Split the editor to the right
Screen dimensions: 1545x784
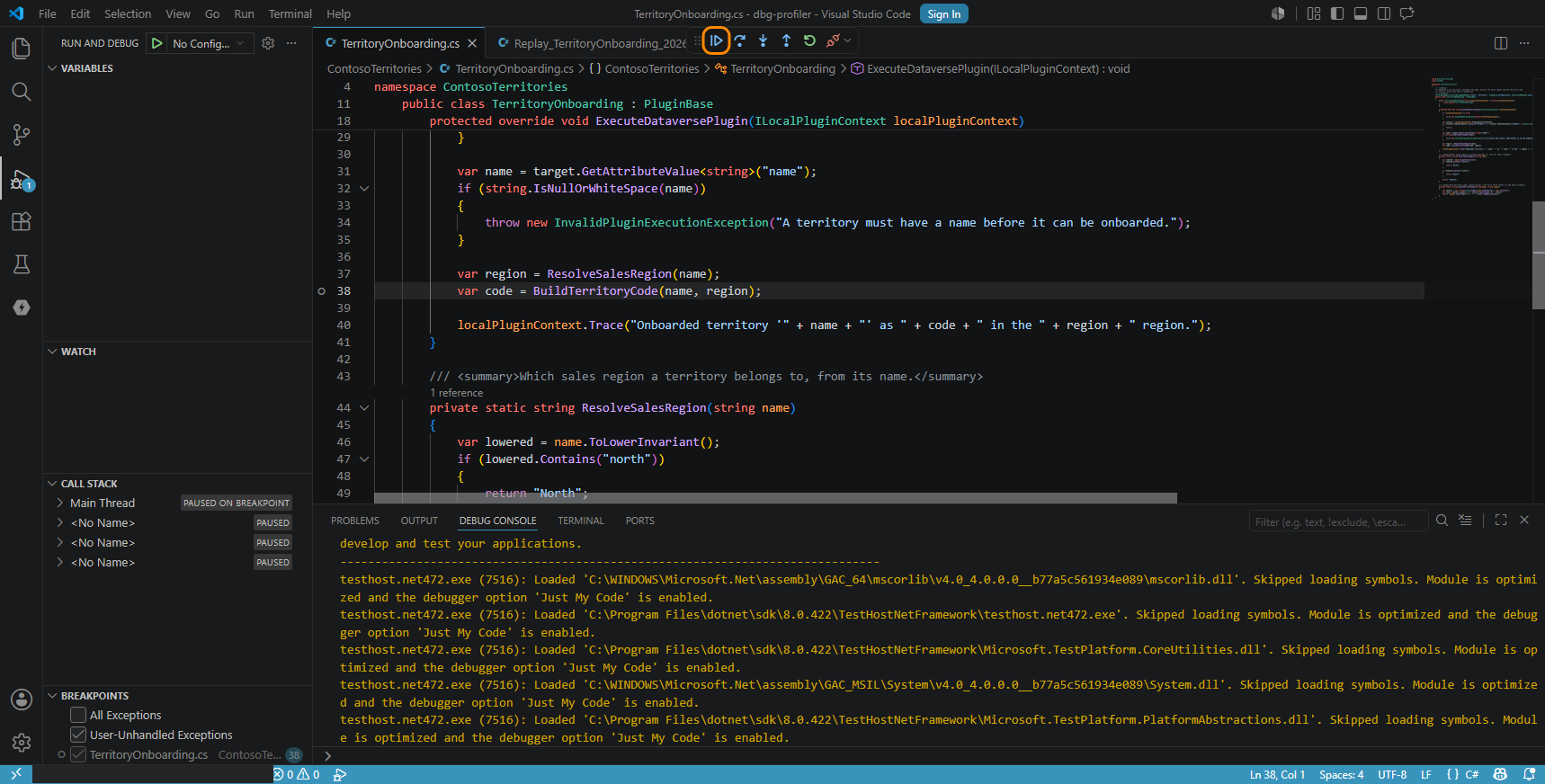[1501, 43]
